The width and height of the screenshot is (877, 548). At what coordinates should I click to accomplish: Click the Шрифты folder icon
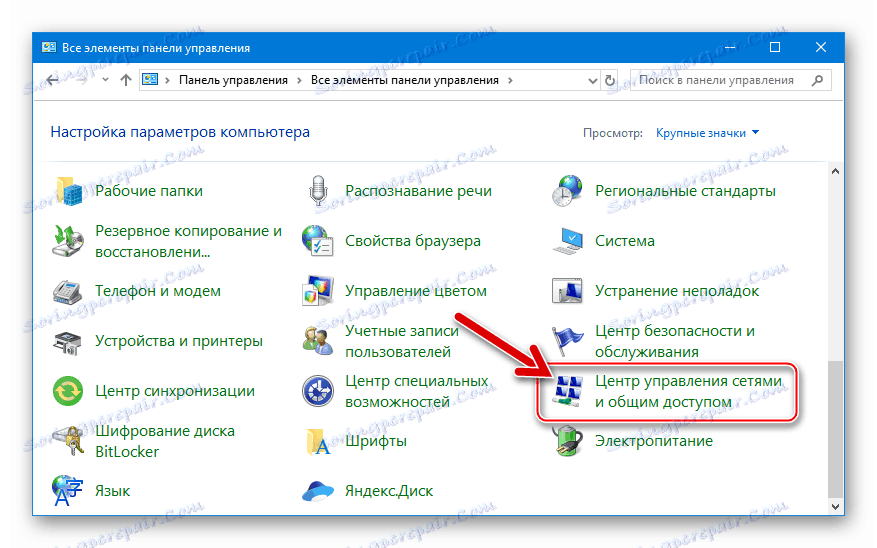[318, 441]
